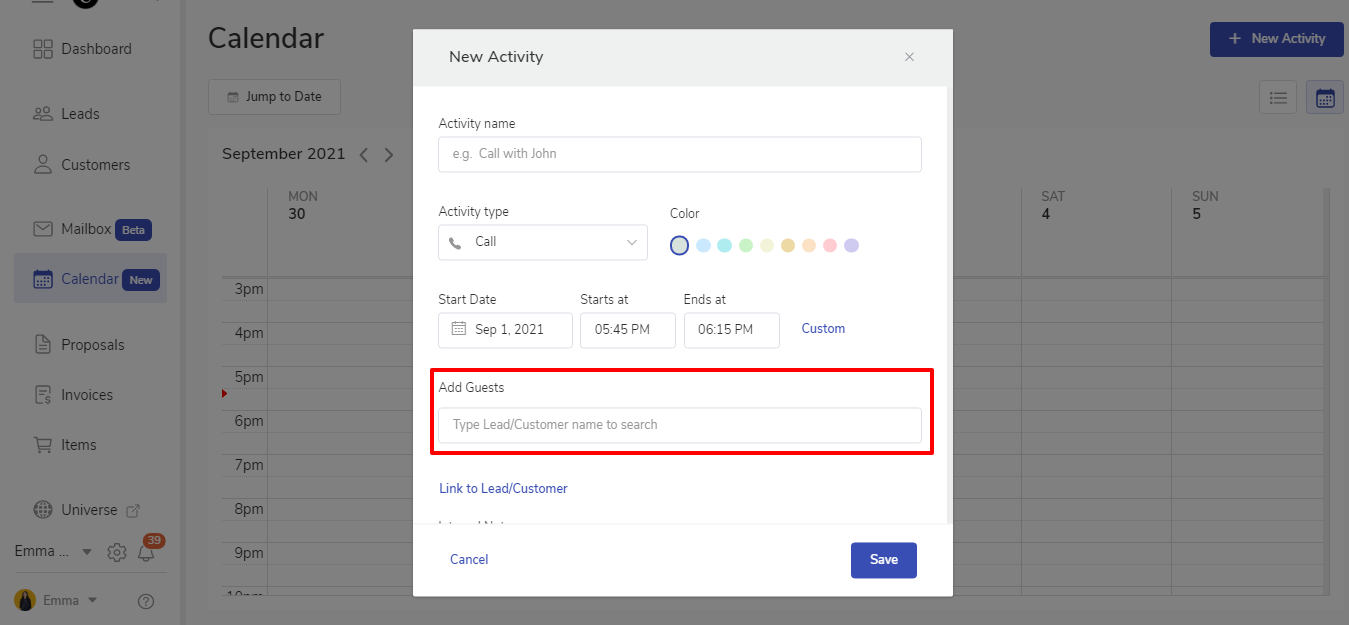Image resolution: width=1349 pixels, height=625 pixels.
Task: Expand the Activity type dropdown
Action: [542, 242]
